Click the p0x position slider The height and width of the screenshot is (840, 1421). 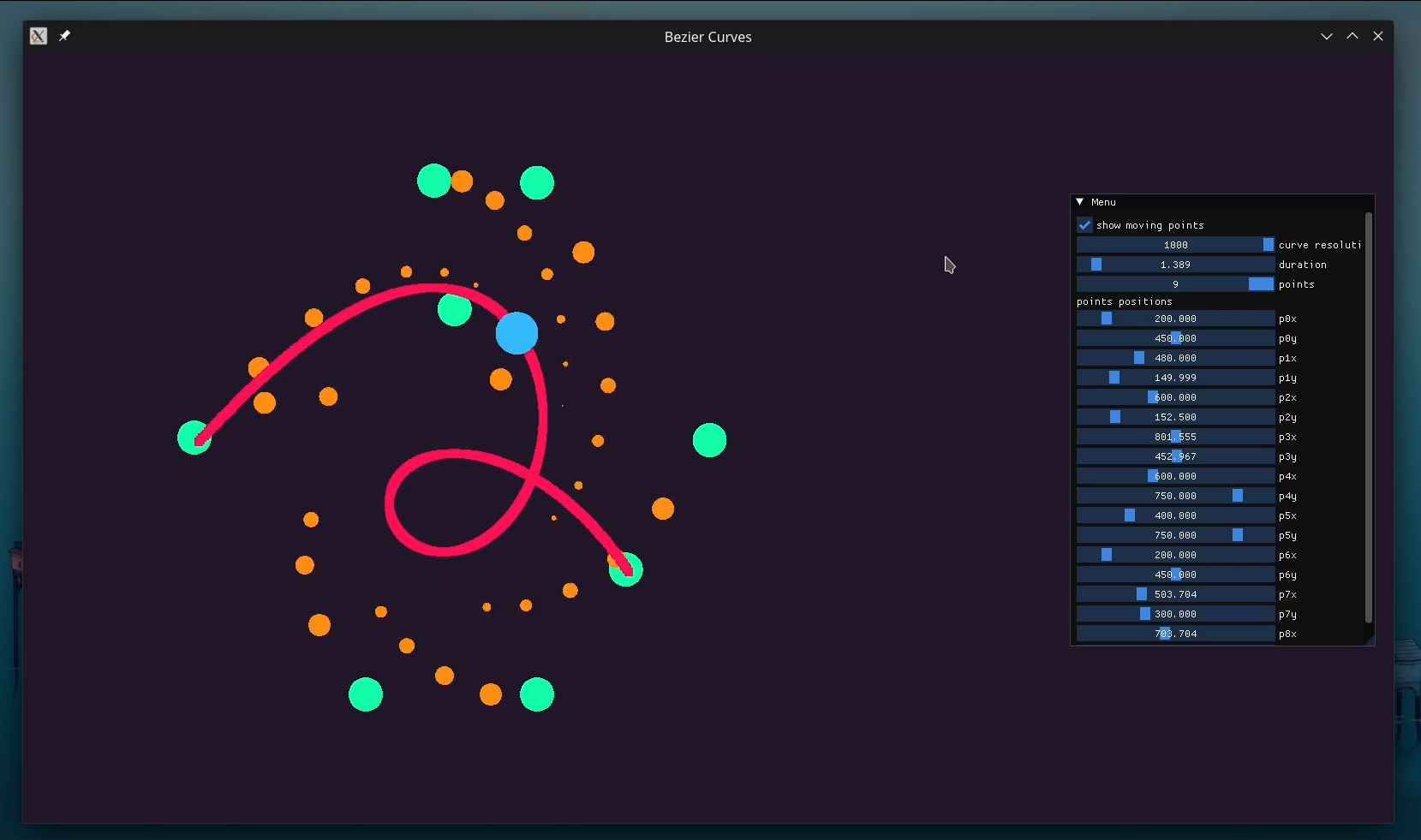pos(1175,319)
